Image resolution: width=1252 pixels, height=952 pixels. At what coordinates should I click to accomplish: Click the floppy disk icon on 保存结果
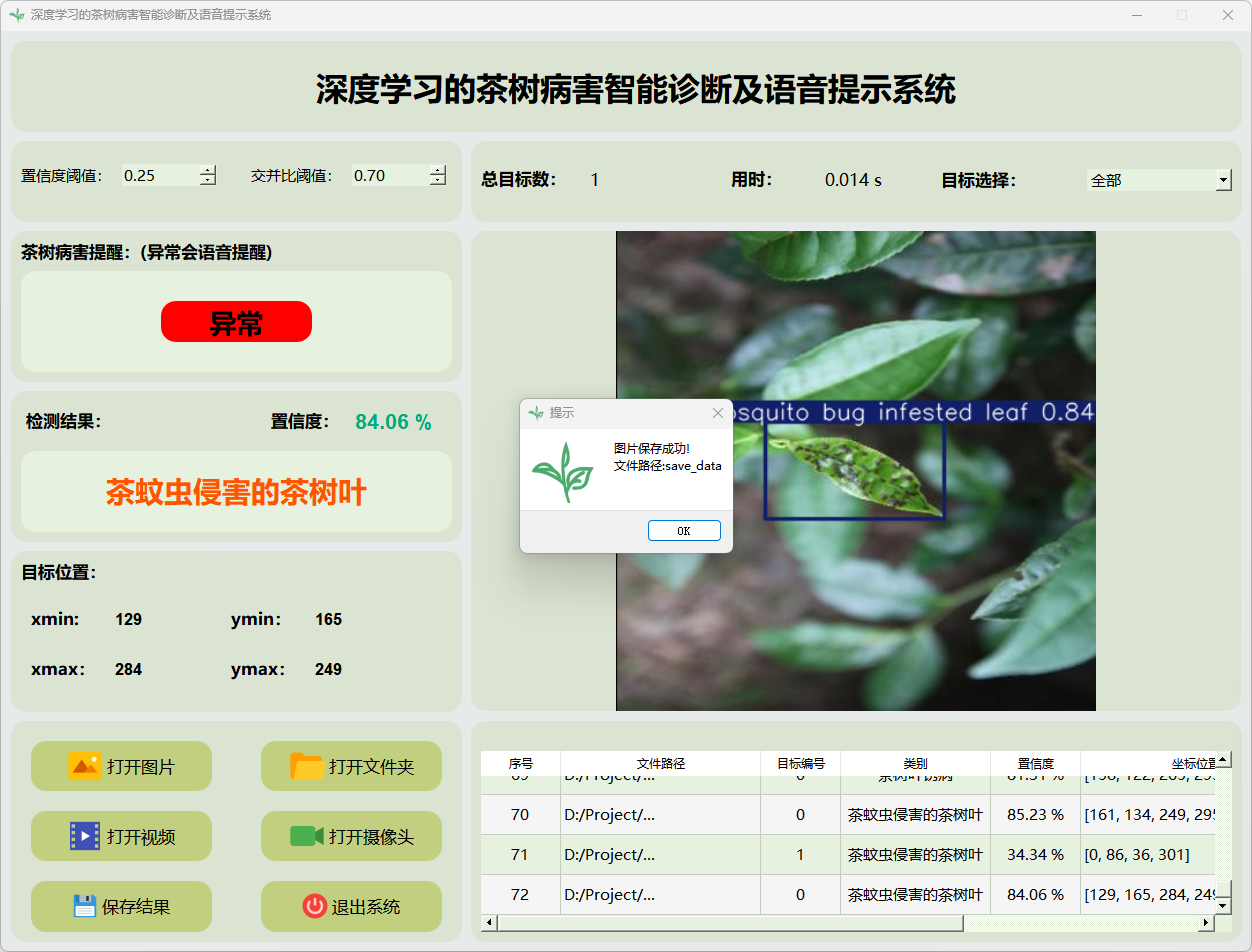tap(85, 906)
